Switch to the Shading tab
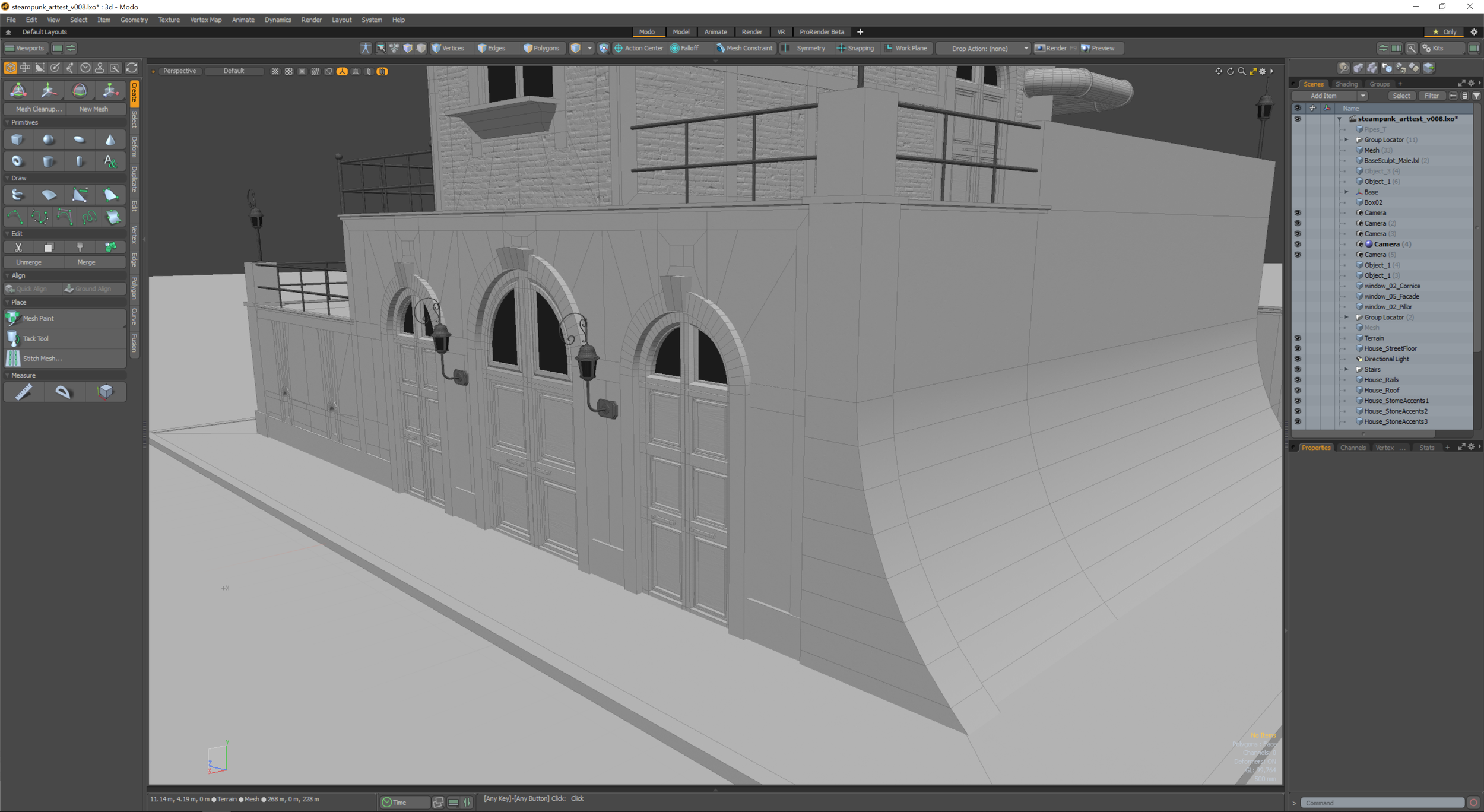Screen dimensions: 1484x812 [x=1346, y=84]
